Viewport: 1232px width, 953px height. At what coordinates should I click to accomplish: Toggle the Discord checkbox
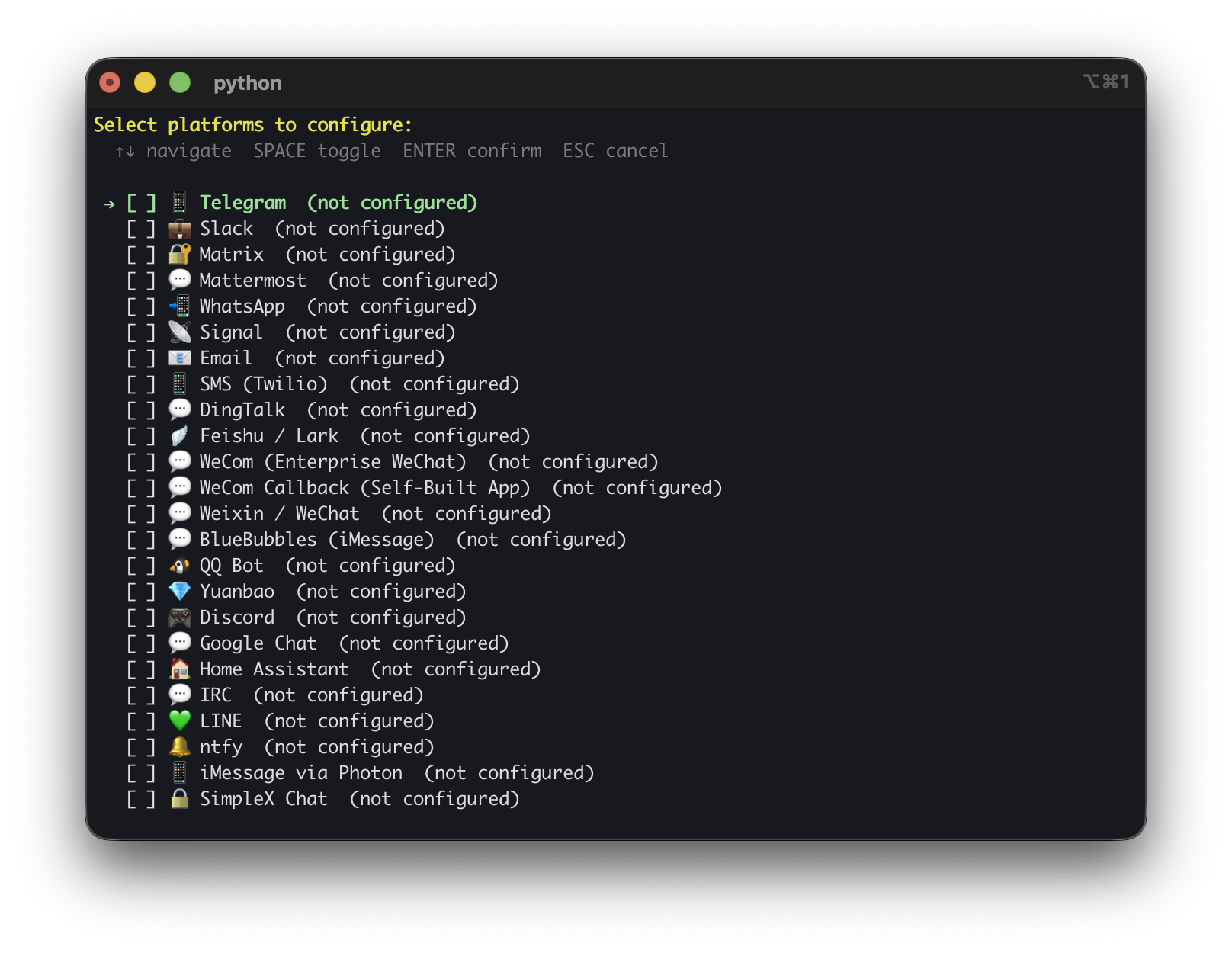[x=141, y=618]
